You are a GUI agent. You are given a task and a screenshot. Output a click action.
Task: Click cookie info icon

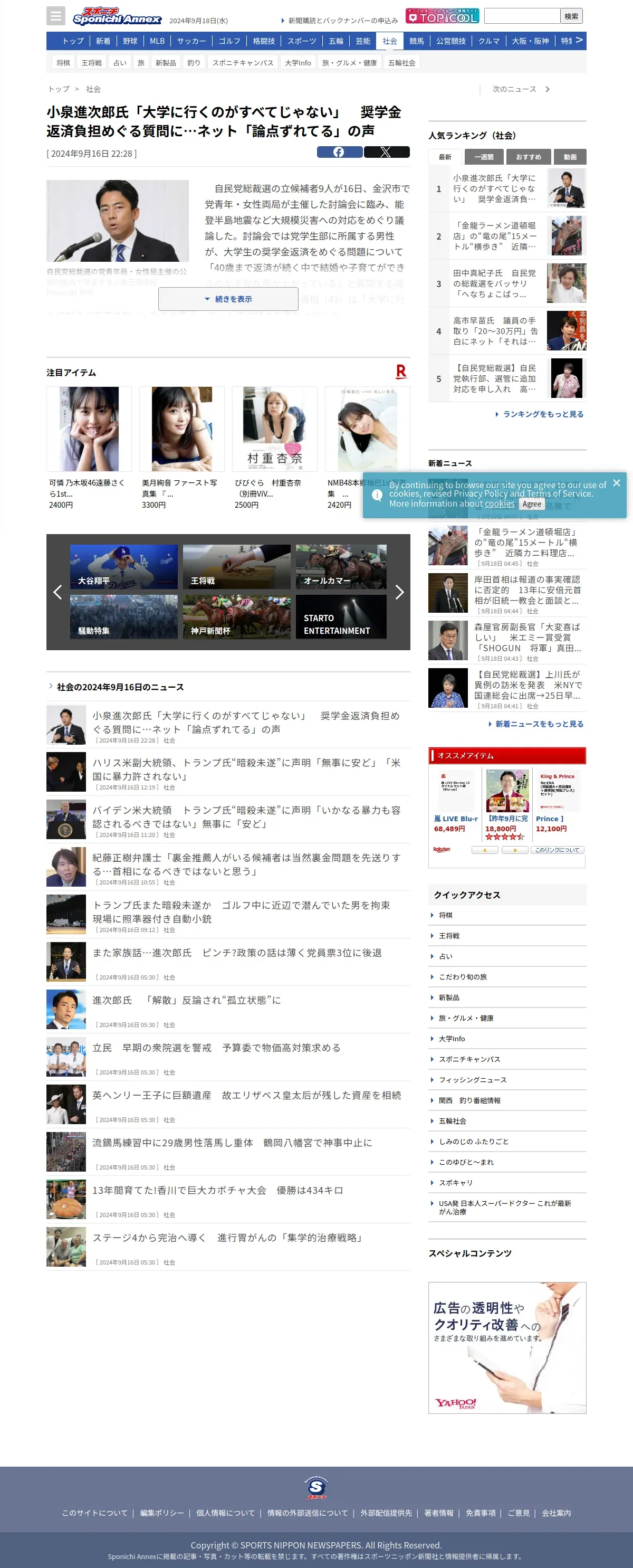377,495
